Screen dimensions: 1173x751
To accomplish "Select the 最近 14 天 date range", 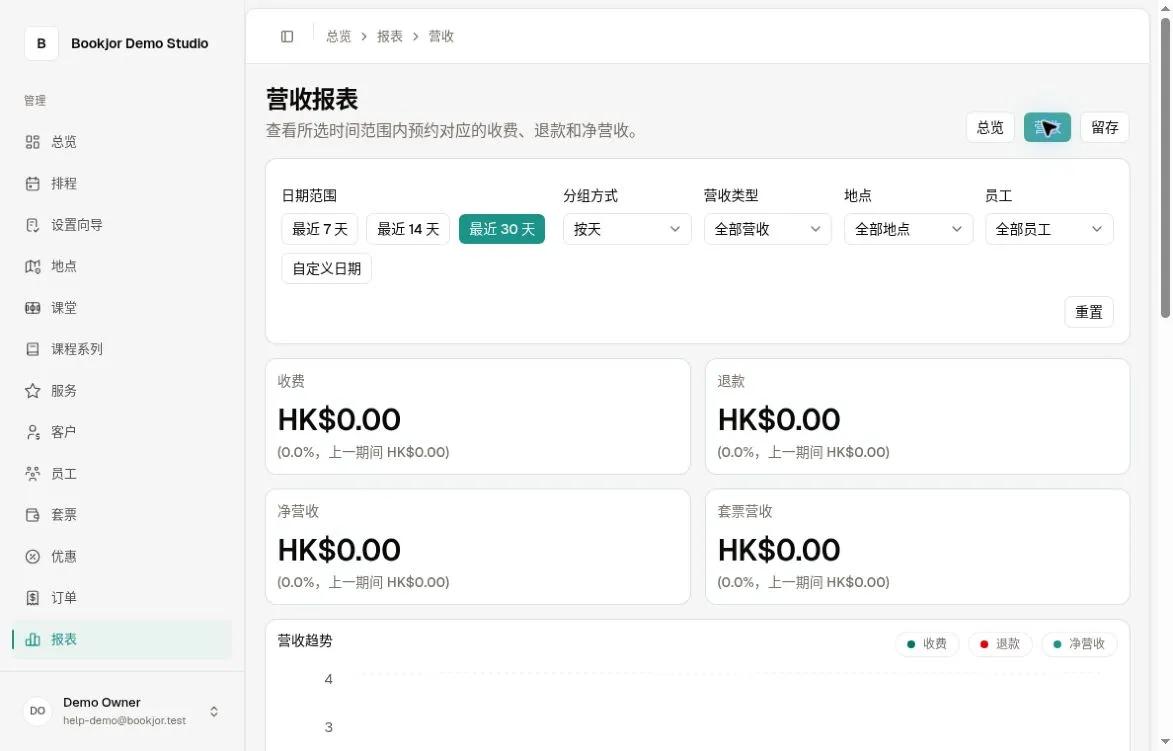I will click(x=408, y=229).
